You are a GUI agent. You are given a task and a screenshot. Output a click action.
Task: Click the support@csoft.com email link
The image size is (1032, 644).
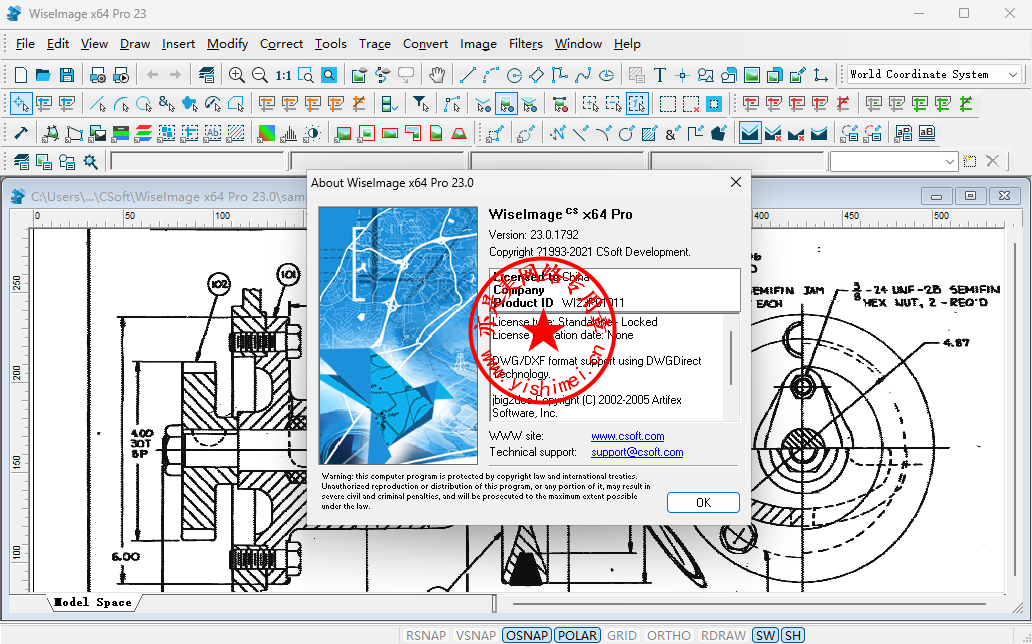click(x=636, y=452)
